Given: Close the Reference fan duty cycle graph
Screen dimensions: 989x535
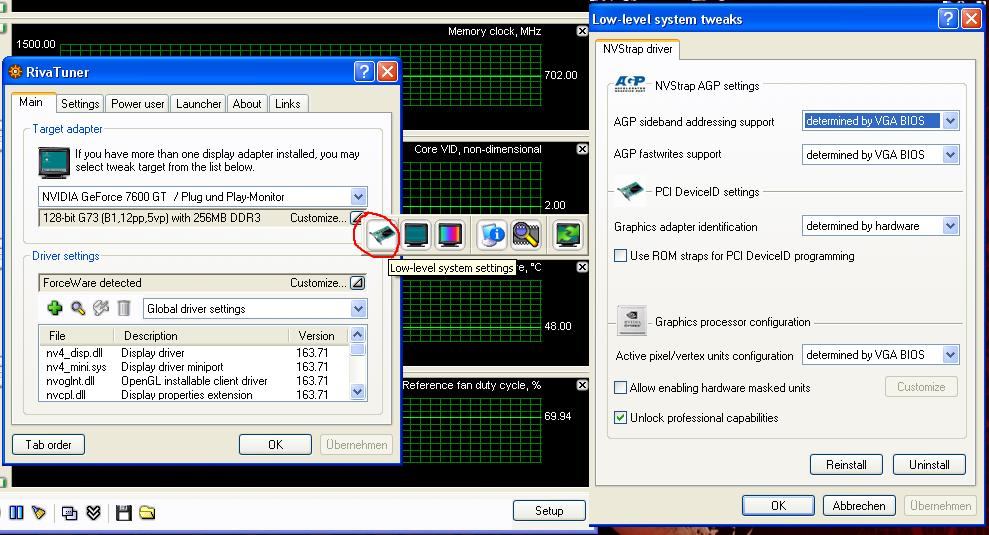Looking at the screenshot, I should (582, 385).
